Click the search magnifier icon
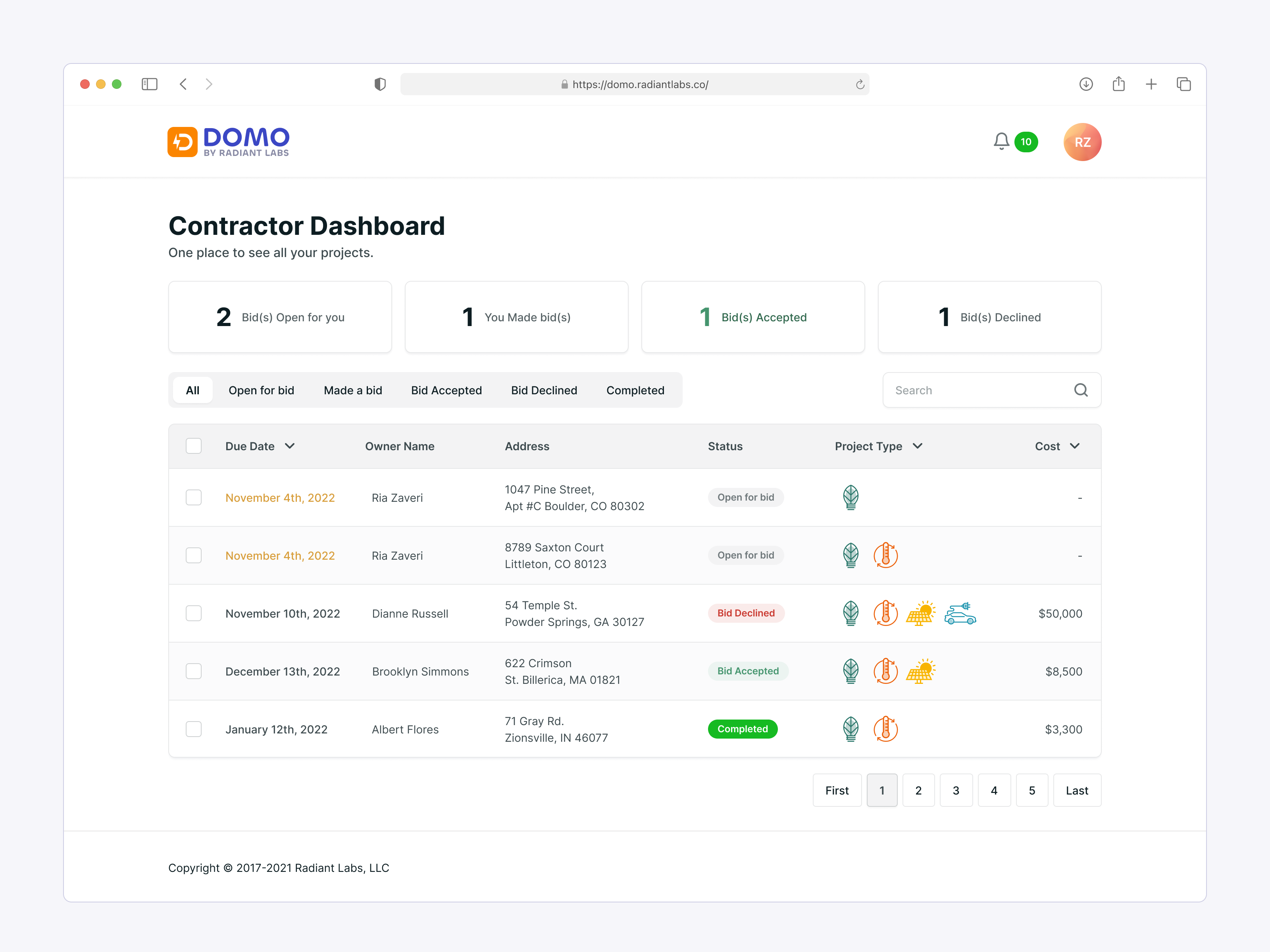The image size is (1270, 952). 1081,390
